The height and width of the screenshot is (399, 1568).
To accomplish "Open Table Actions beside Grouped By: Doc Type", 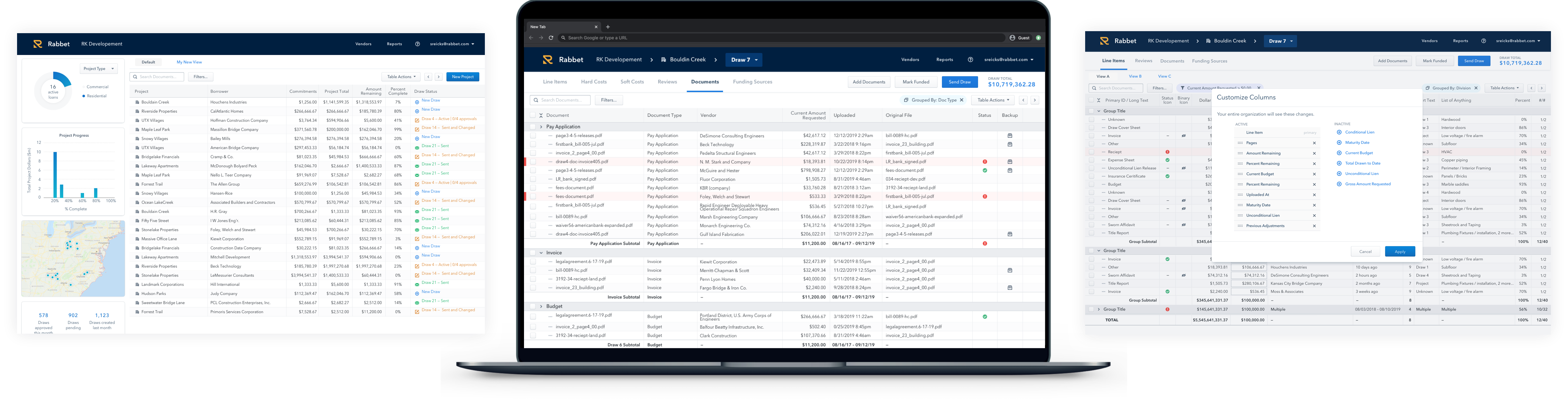I will pyautogui.click(x=993, y=100).
